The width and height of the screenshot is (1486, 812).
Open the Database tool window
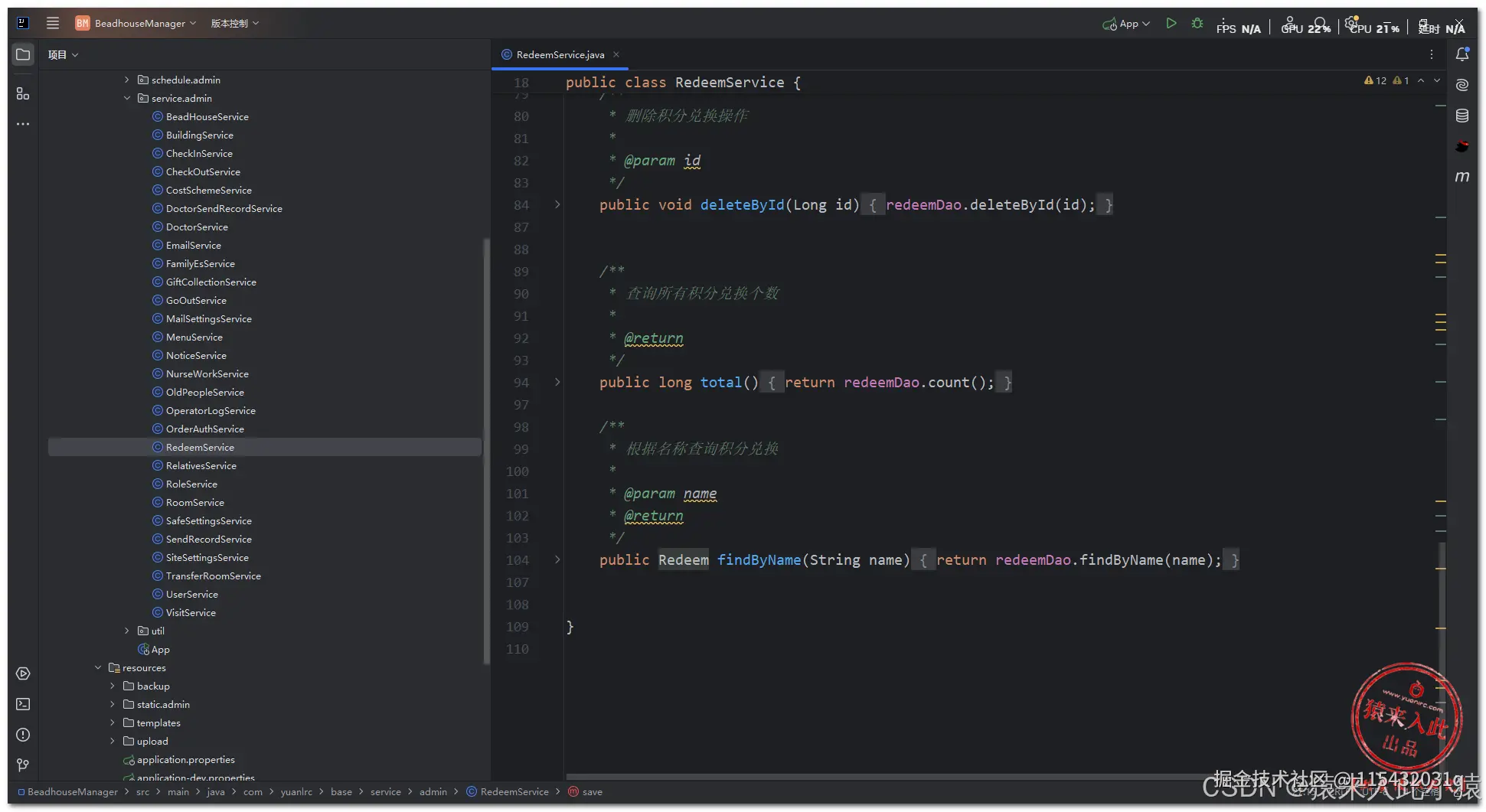1462,116
